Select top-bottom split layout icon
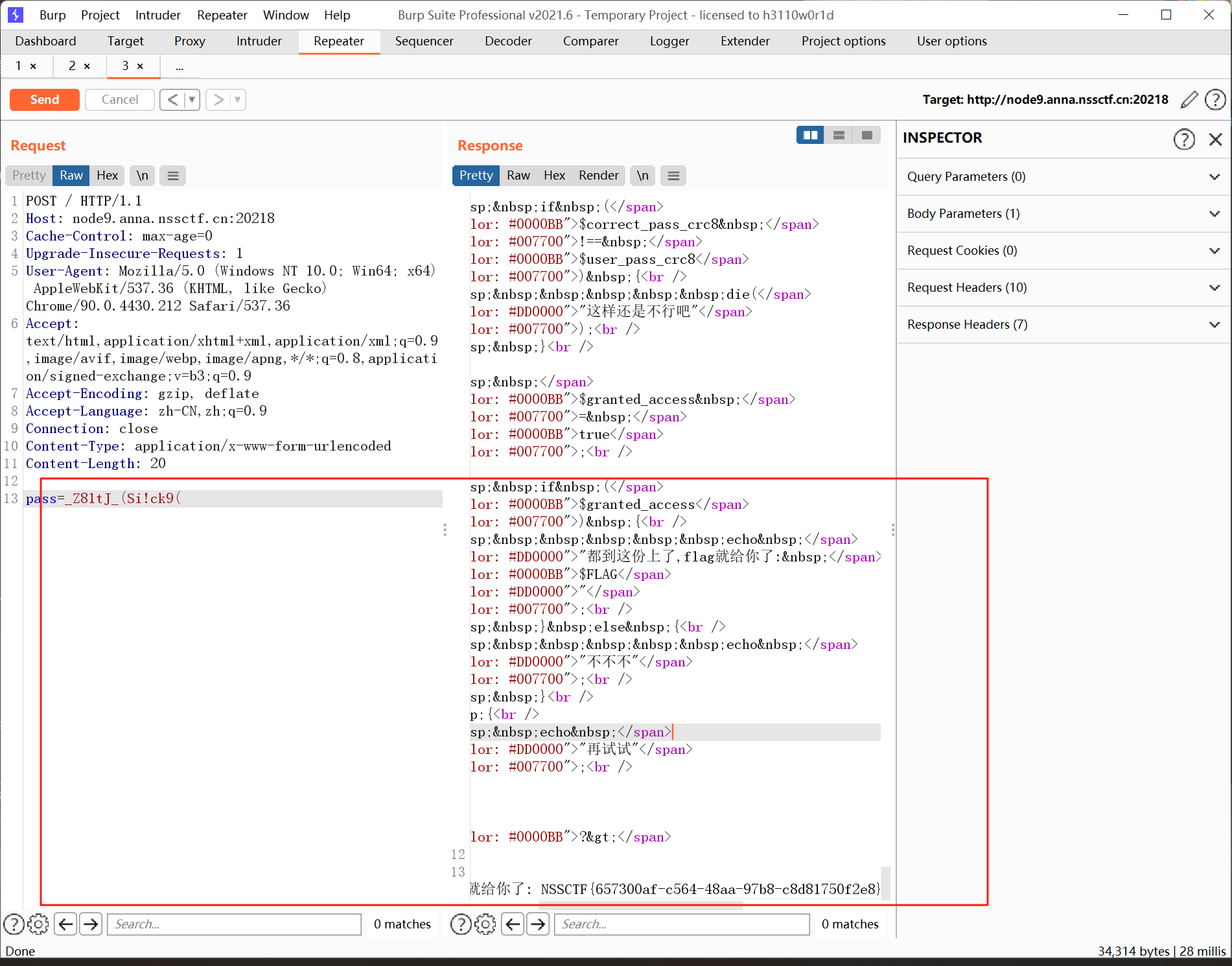The image size is (1232, 966). click(x=839, y=135)
